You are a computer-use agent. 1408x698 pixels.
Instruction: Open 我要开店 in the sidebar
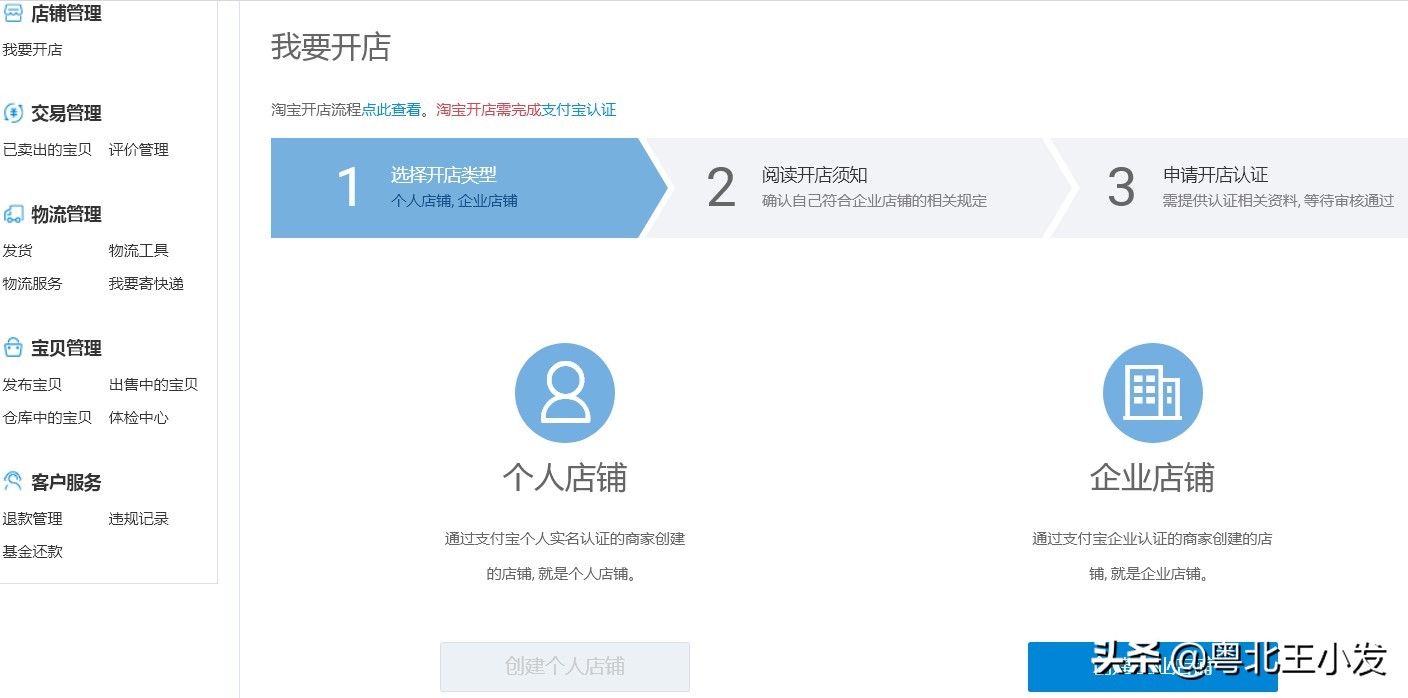[32, 48]
